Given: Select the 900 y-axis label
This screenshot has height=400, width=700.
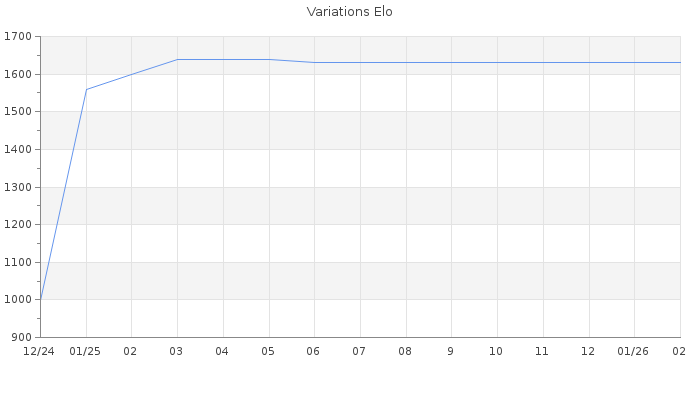Looking at the screenshot, I should click(22, 337).
